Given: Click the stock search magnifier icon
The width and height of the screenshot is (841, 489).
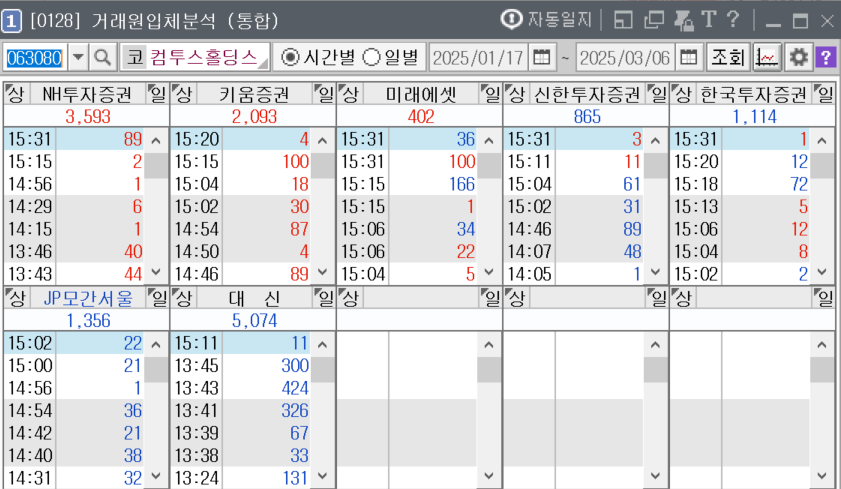Looking at the screenshot, I should (103, 57).
